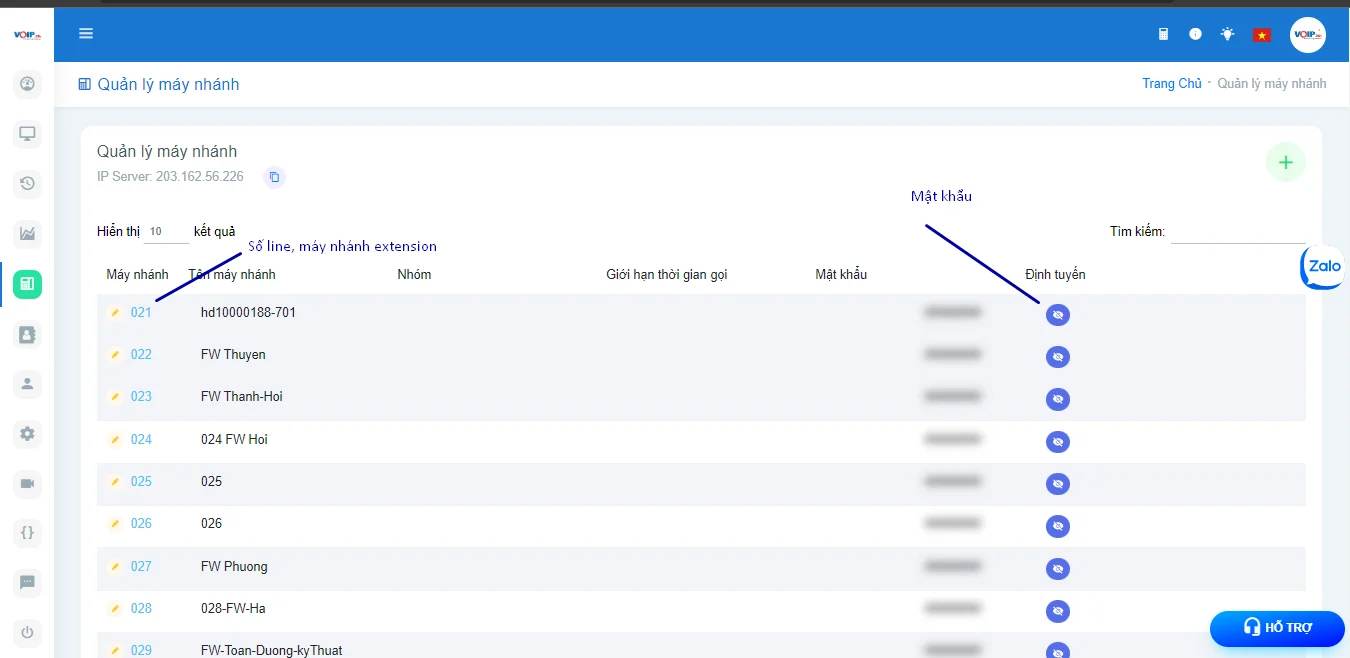Open the contacts book sidebar icon
This screenshot has width=1350, height=658.
coord(27,335)
